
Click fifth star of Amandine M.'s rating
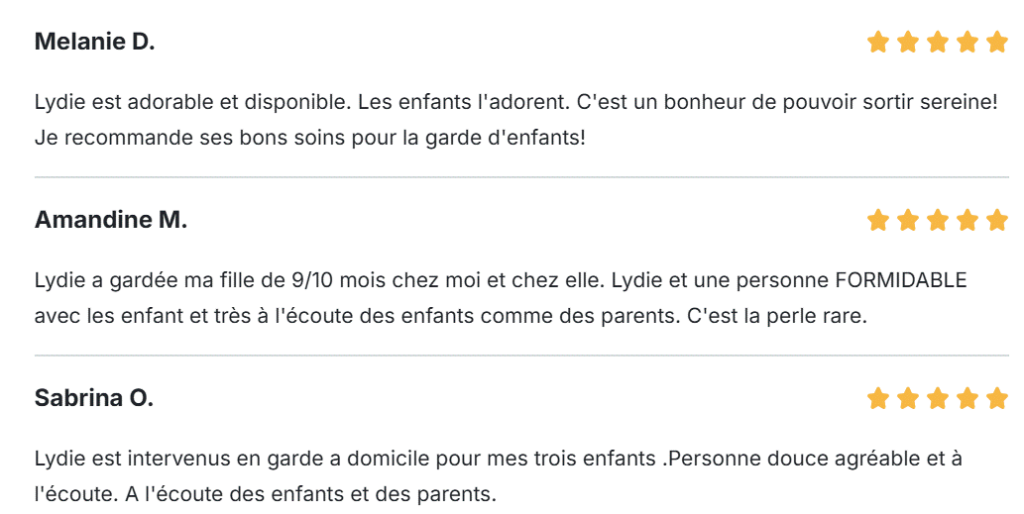(x=997, y=220)
